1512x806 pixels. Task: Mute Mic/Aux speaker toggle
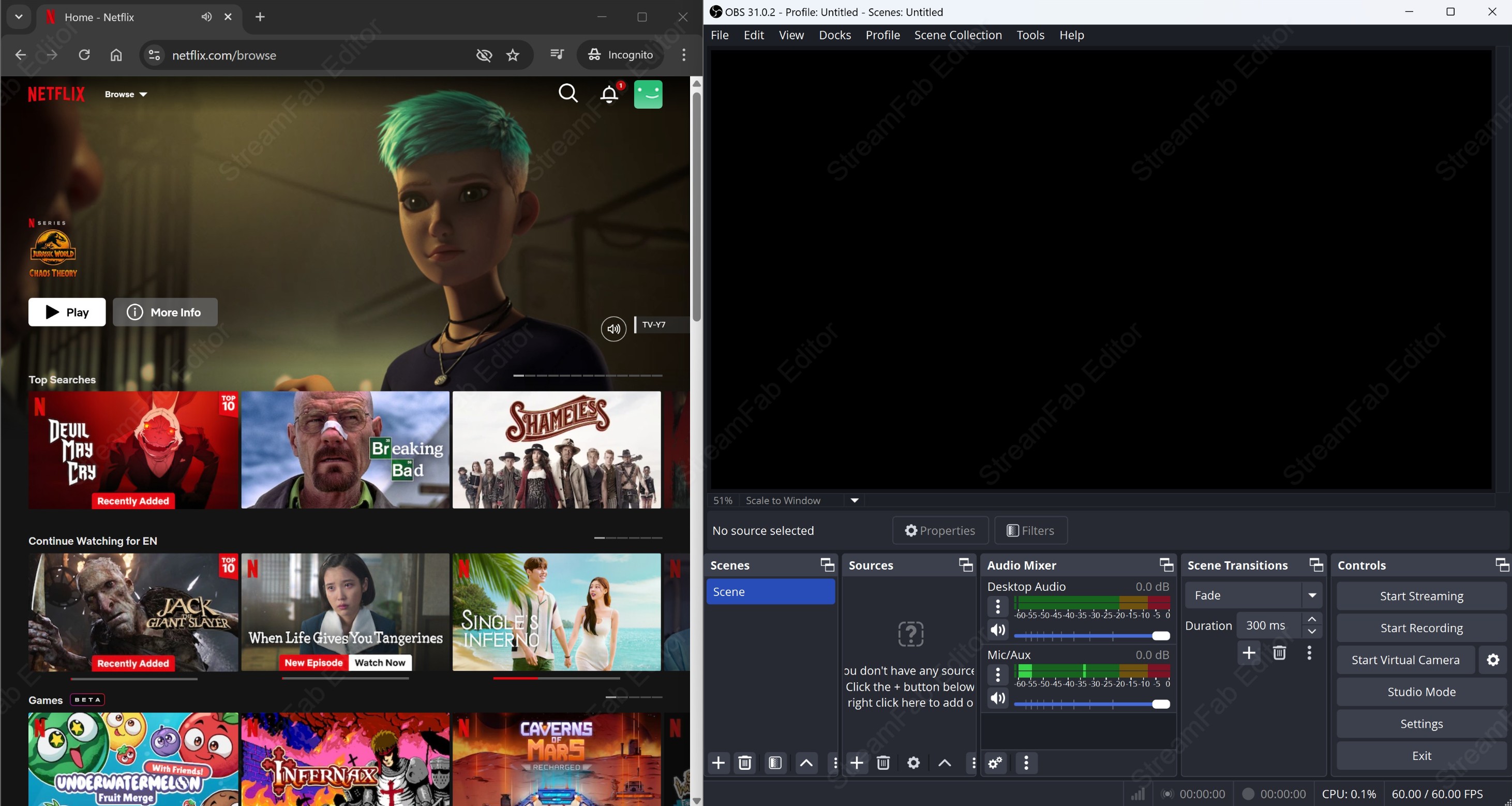(x=998, y=698)
